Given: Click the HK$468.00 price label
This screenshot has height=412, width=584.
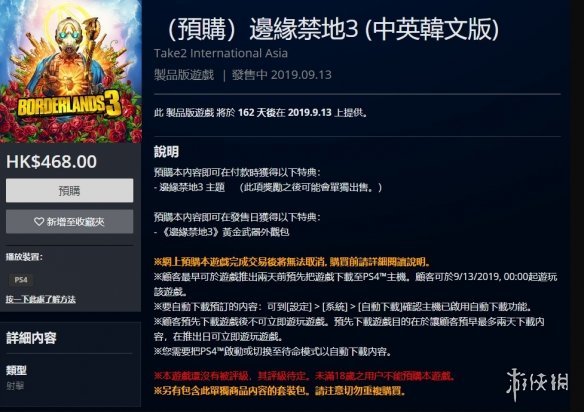Looking at the screenshot, I should 51,162.
